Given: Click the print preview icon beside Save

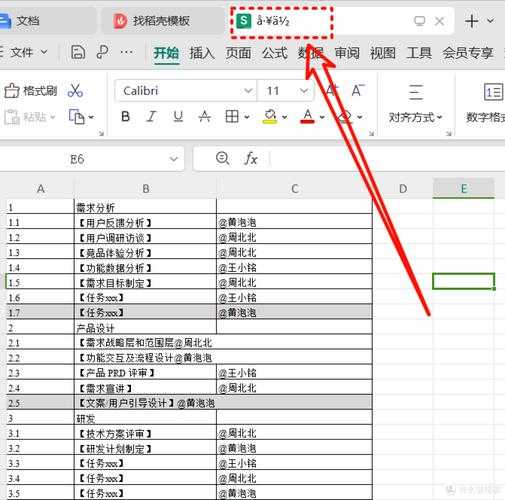Looking at the screenshot, I should point(102,53).
